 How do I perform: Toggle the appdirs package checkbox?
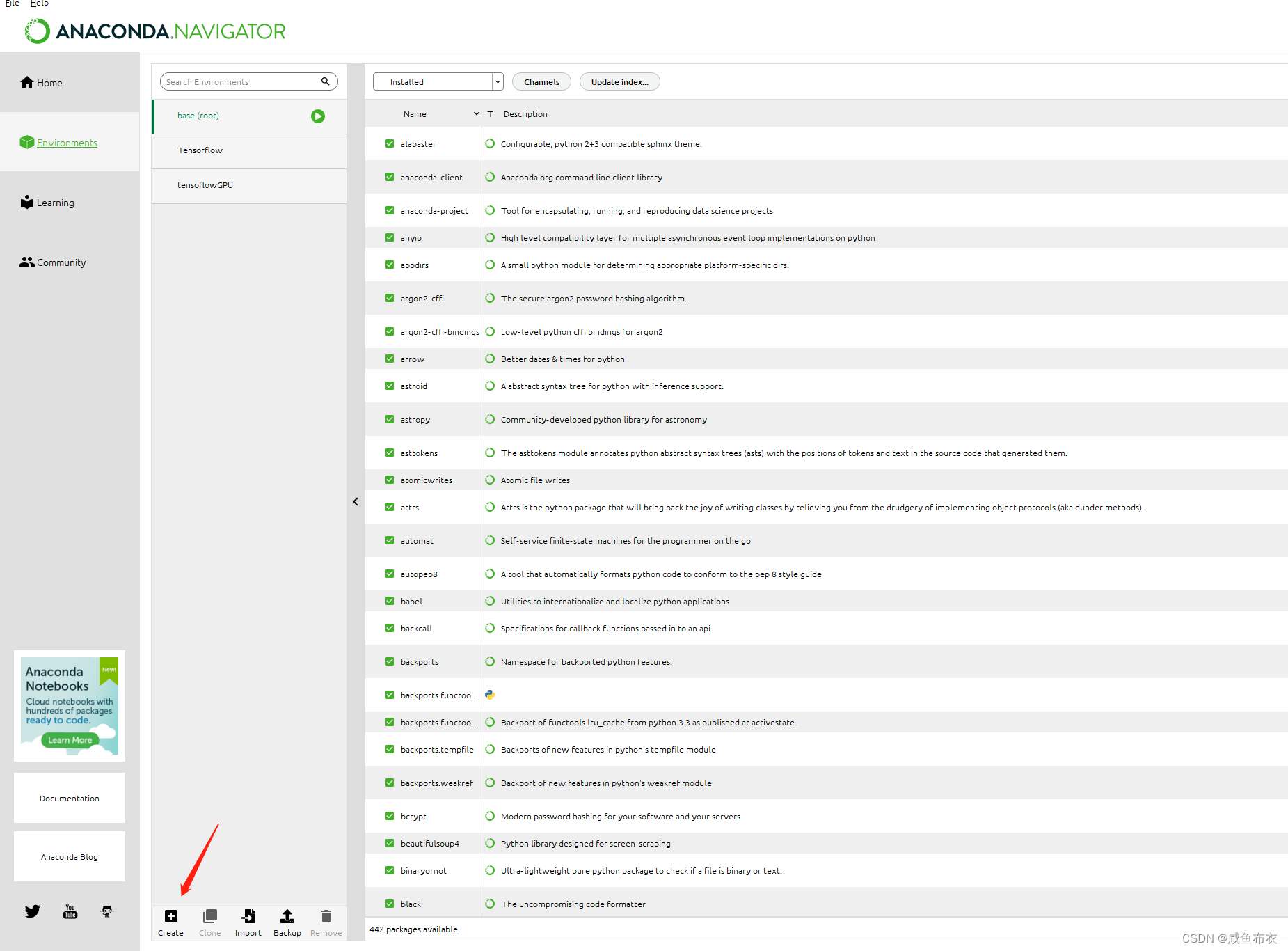click(390, 265)
